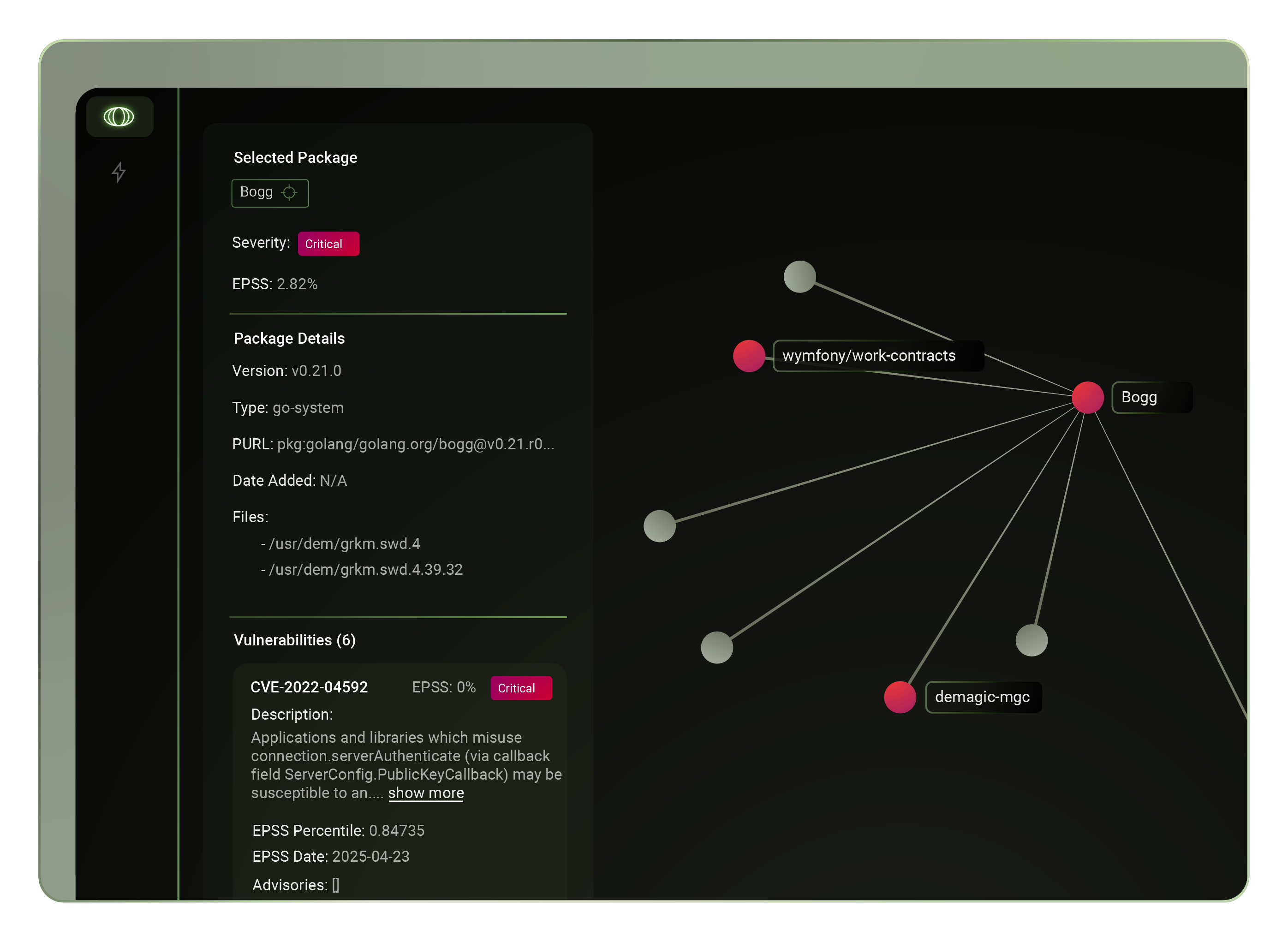Click the Critical badge on CVE-2022-04592
This screenshot has height=942, width=1288.
521,688
